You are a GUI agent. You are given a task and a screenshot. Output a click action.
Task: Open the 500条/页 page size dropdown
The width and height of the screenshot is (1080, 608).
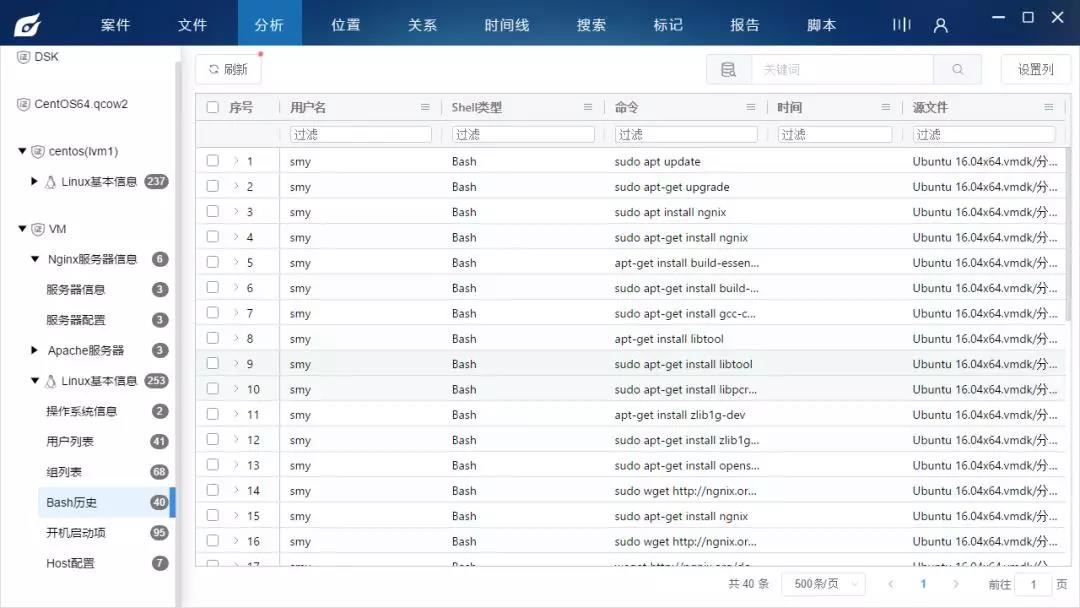point(823,584)
